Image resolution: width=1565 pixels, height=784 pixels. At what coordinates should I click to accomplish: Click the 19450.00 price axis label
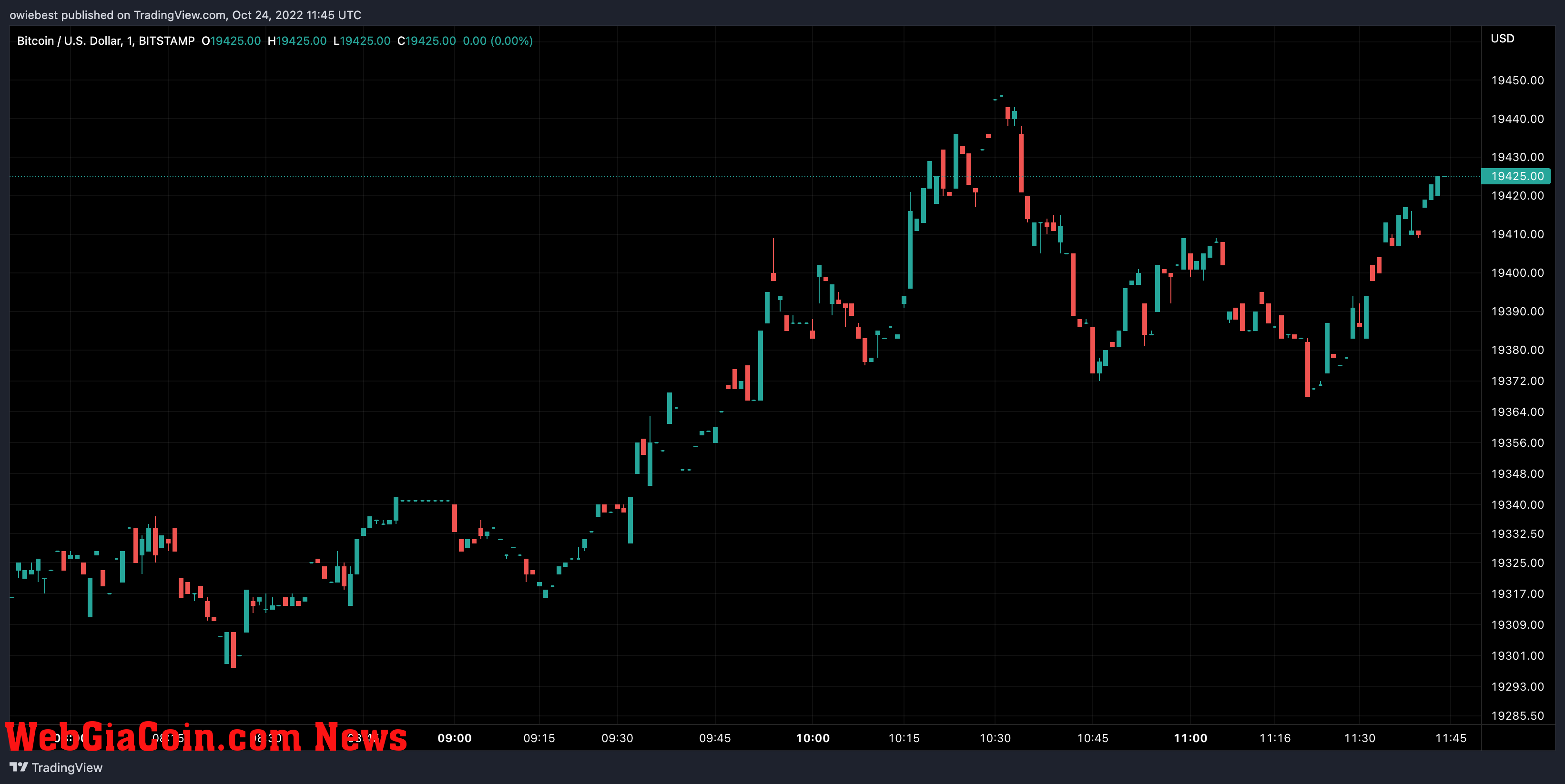tap(1517, 80)
